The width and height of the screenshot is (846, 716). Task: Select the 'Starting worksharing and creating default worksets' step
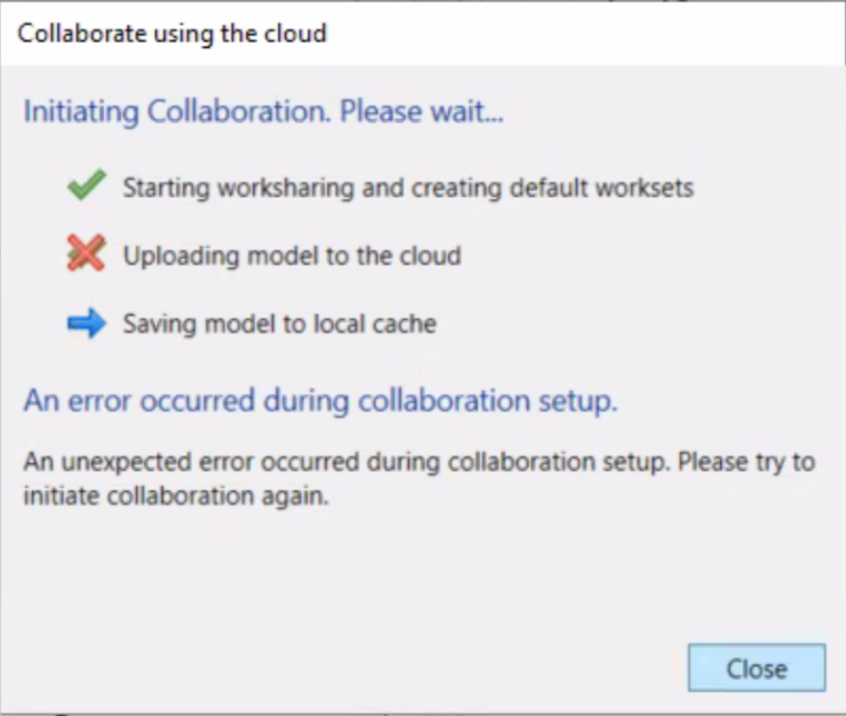click(x=407, y=187)
